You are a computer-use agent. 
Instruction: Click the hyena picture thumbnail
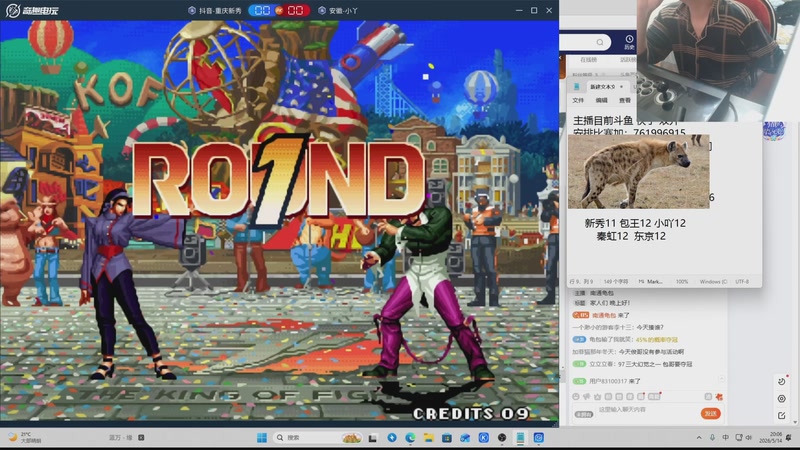click(639, 171)
